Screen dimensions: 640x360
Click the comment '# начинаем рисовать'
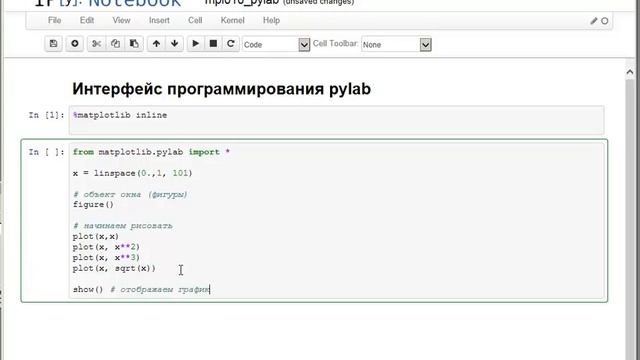coord(123,226)
